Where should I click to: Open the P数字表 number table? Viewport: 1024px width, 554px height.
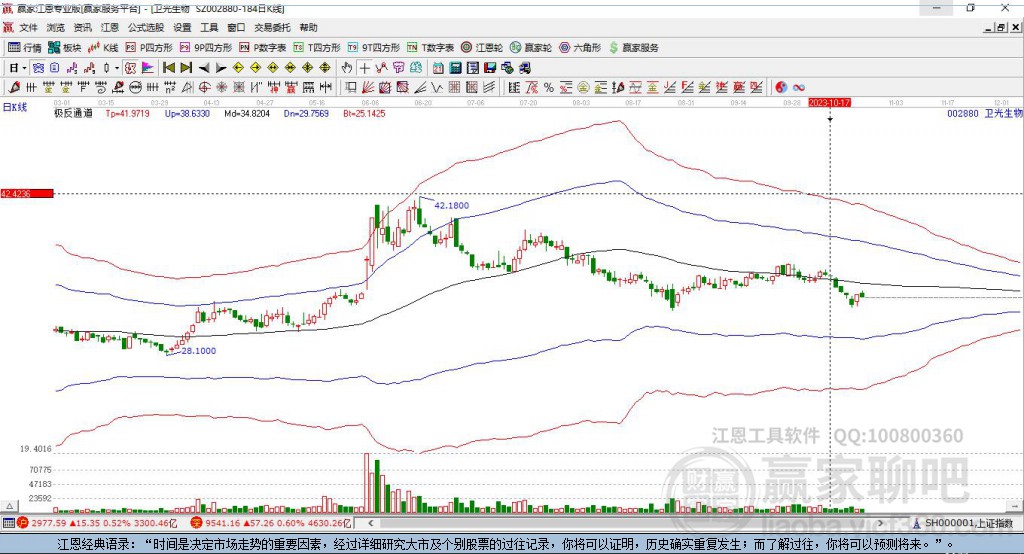(x=263, y=48)
